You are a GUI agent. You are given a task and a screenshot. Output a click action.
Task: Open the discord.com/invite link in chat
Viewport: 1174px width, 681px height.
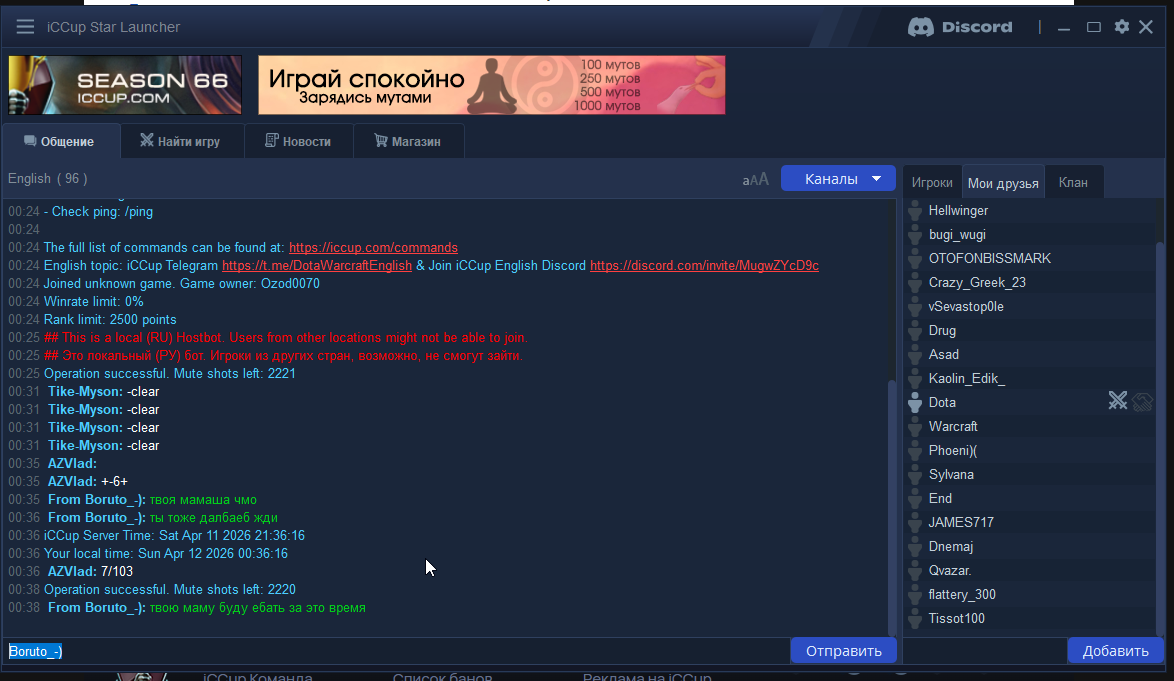(x=704, y=266)
